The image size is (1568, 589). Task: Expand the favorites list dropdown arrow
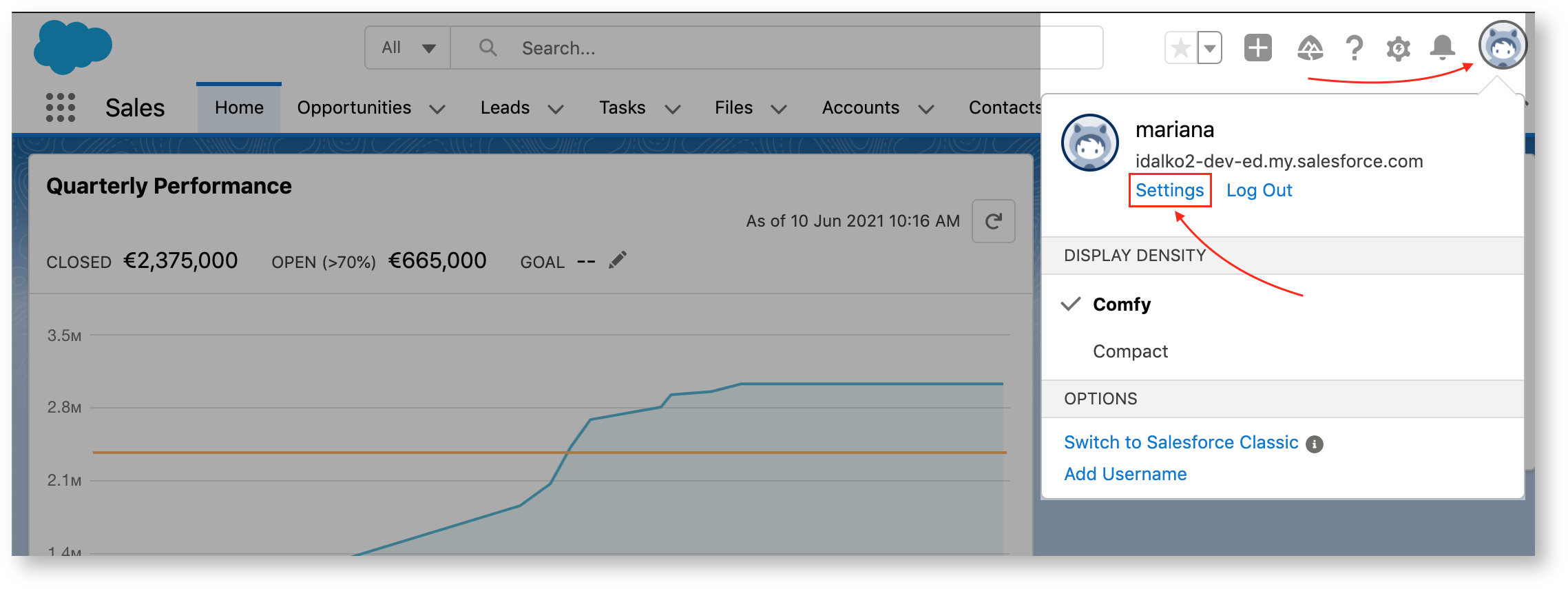(x=1210, y=48)
